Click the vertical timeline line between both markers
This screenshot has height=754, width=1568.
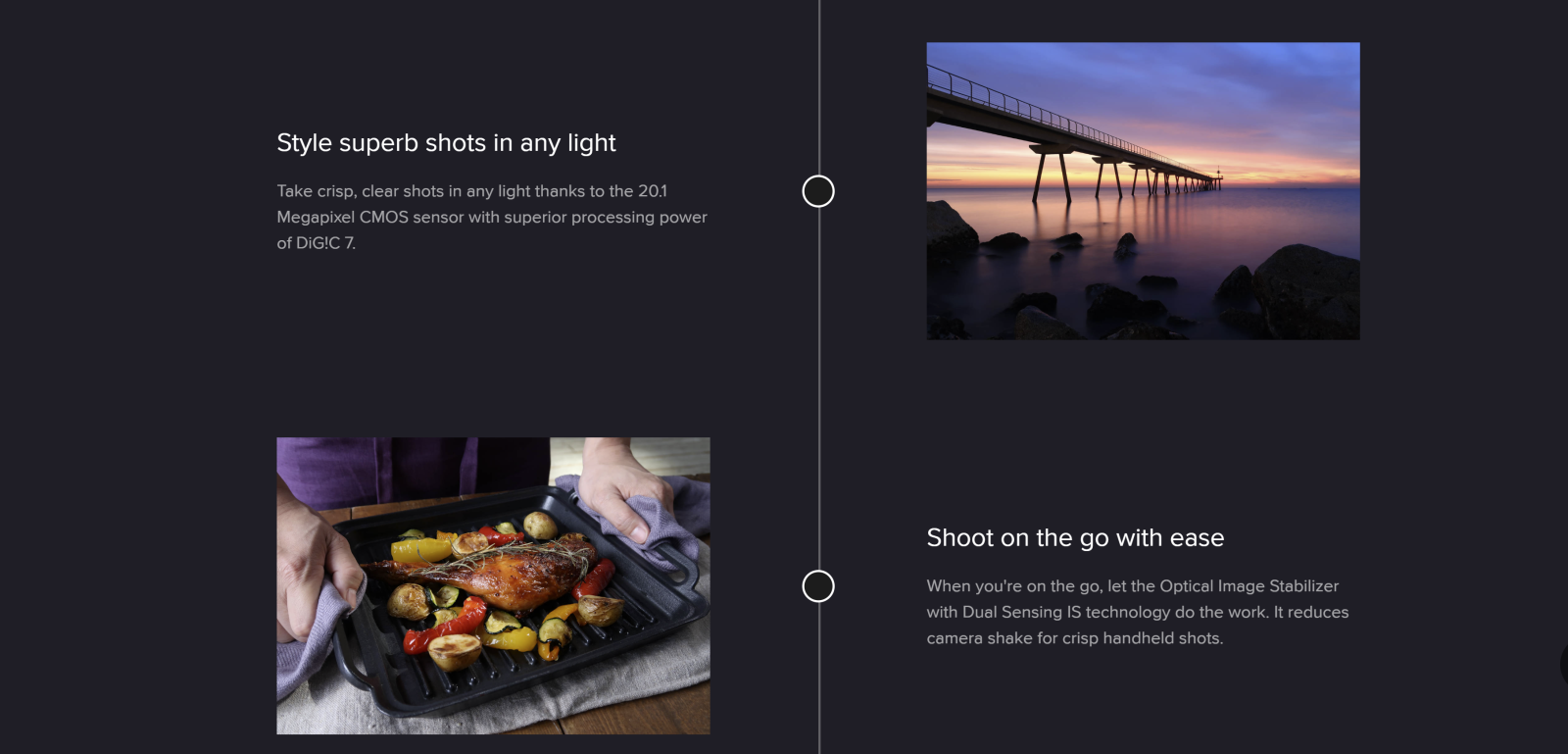coord(819,392)
